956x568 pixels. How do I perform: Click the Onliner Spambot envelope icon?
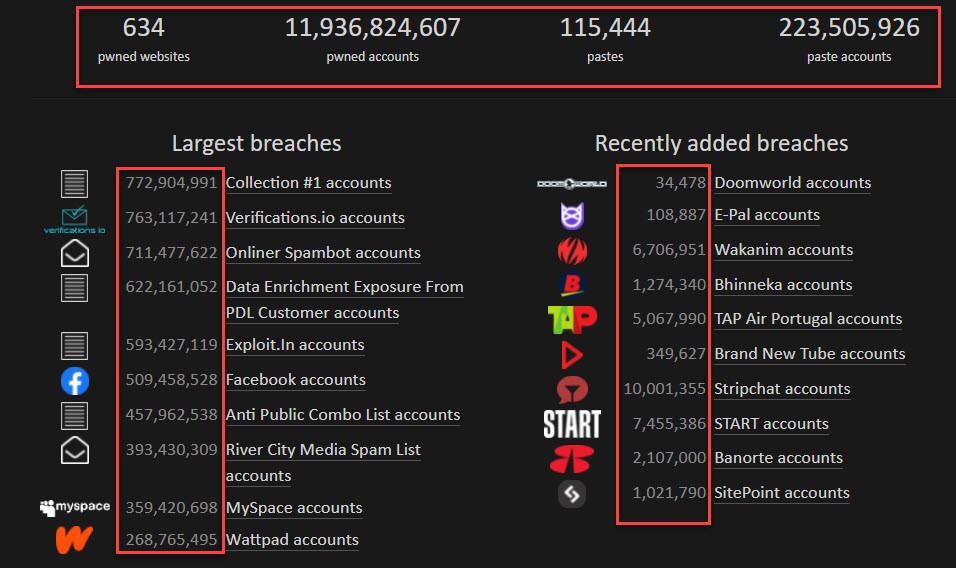point(75,253)
